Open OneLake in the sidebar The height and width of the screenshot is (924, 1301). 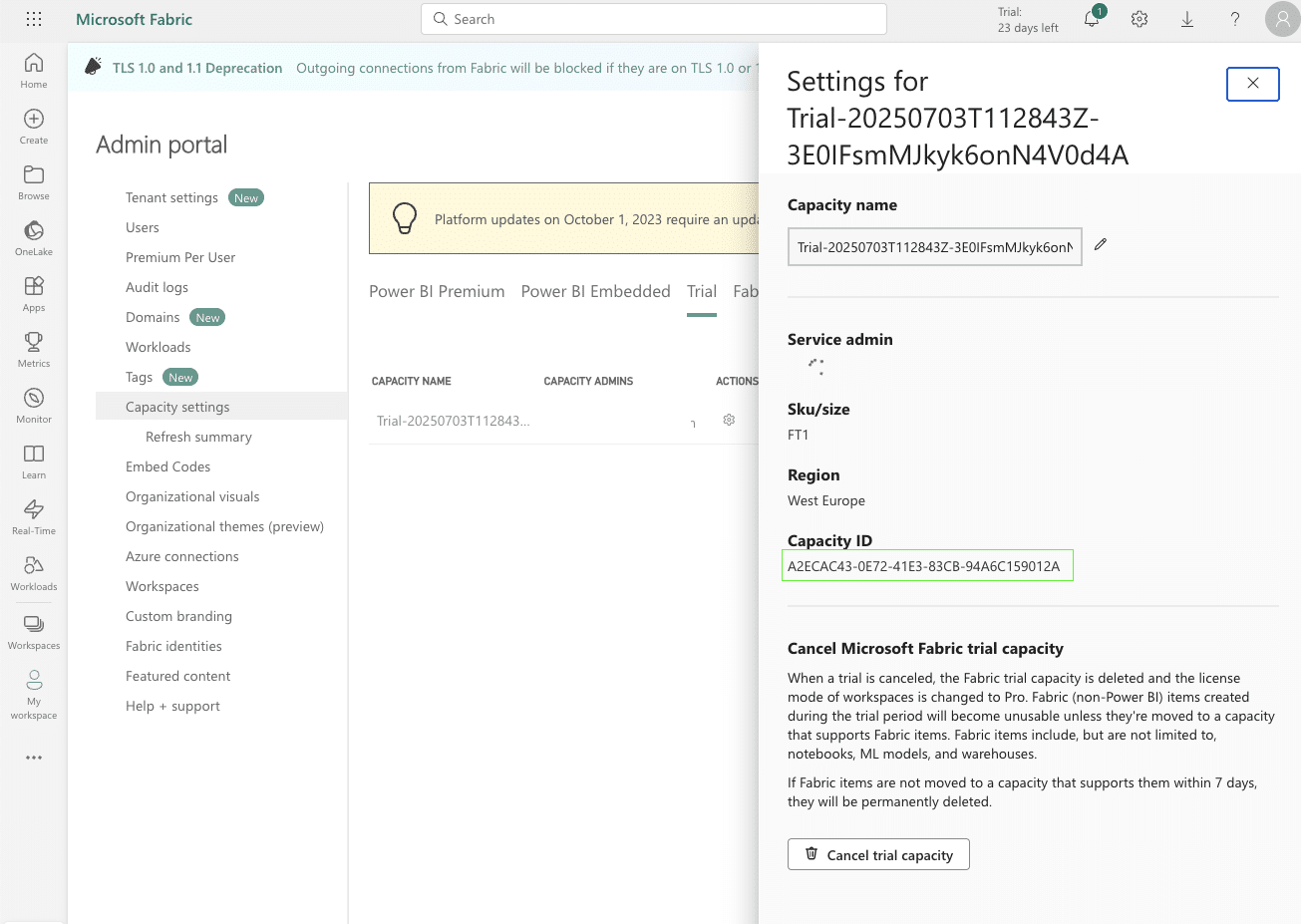coord(34,237)
